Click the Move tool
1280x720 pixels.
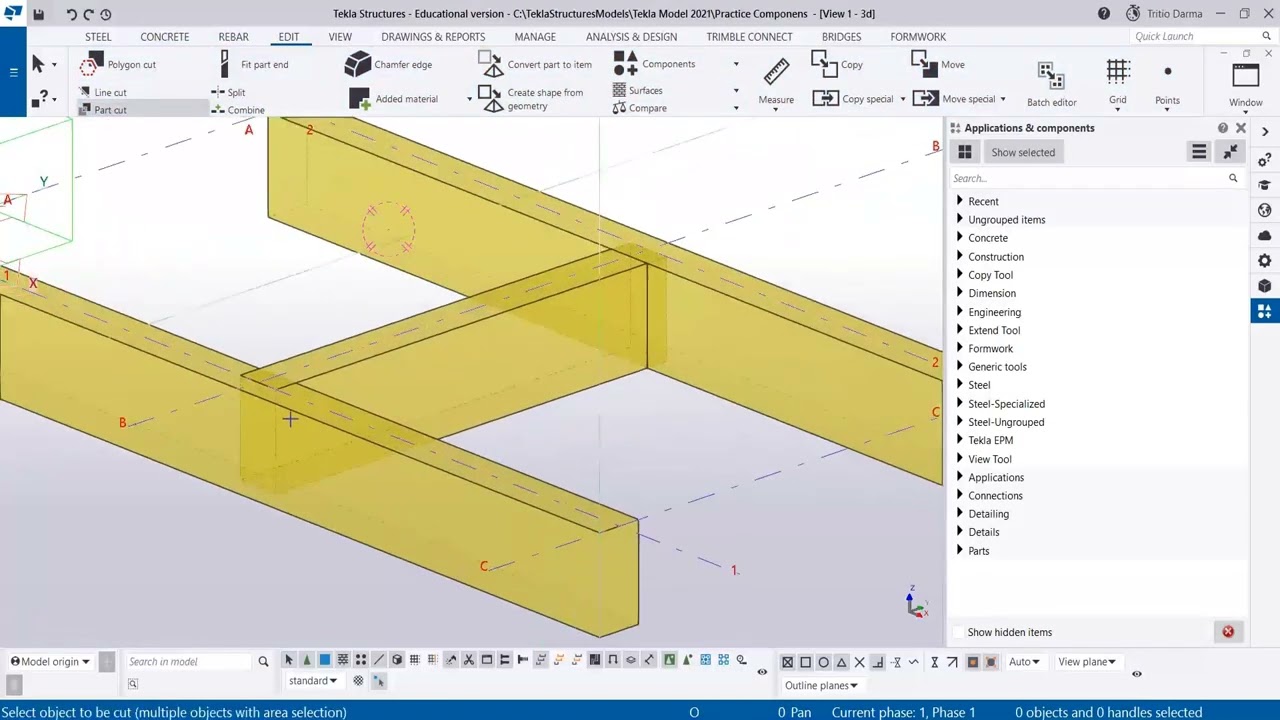(939, 64)
